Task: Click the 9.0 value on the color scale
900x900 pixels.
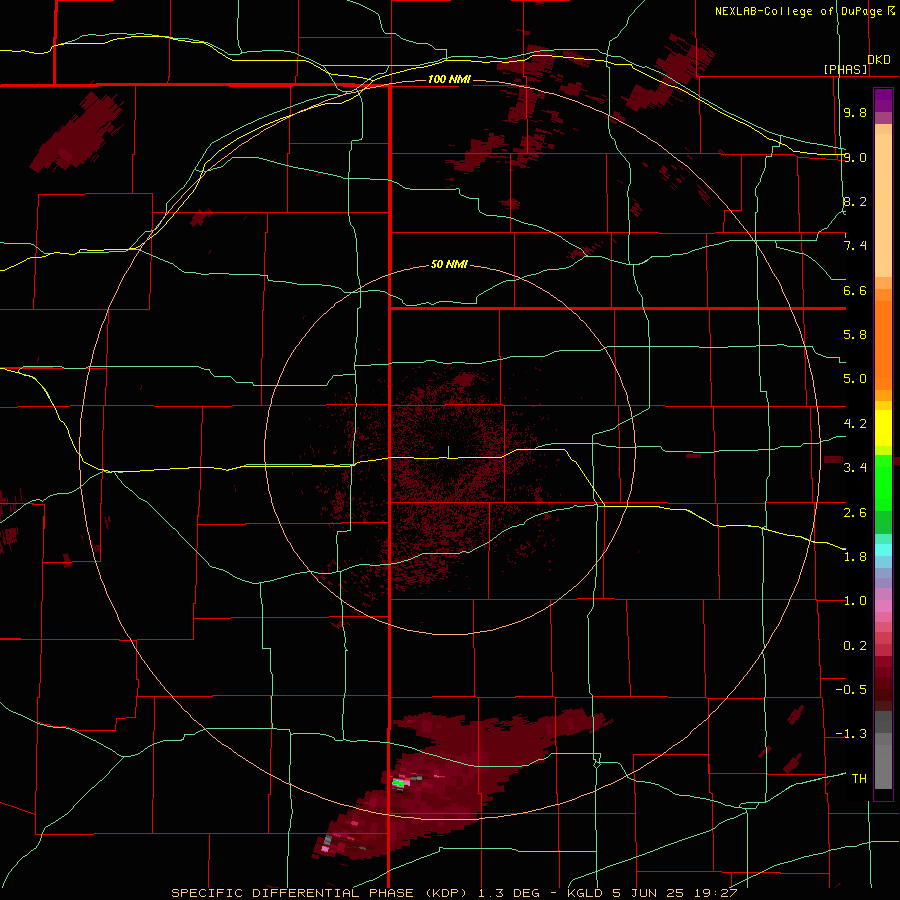Action: coord(855,157)
